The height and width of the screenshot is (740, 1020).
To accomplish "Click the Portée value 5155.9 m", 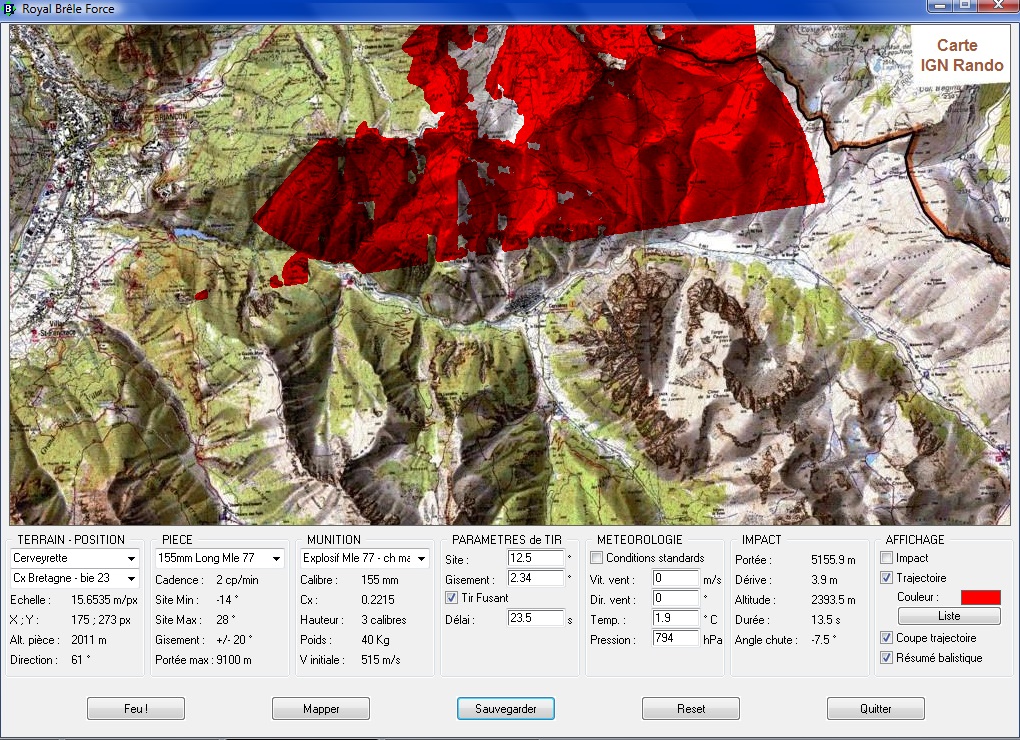I will coord(833,560).
